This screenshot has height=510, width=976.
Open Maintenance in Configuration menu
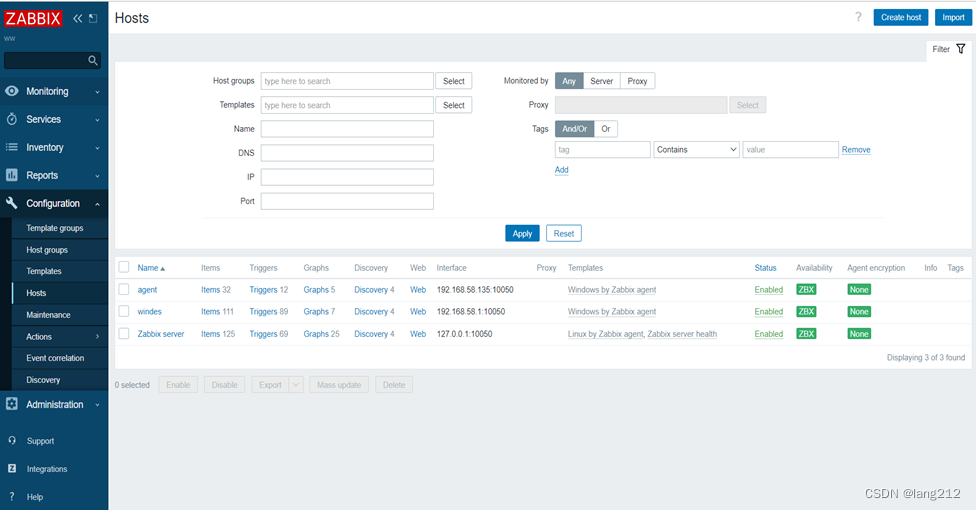coord(49,314)
